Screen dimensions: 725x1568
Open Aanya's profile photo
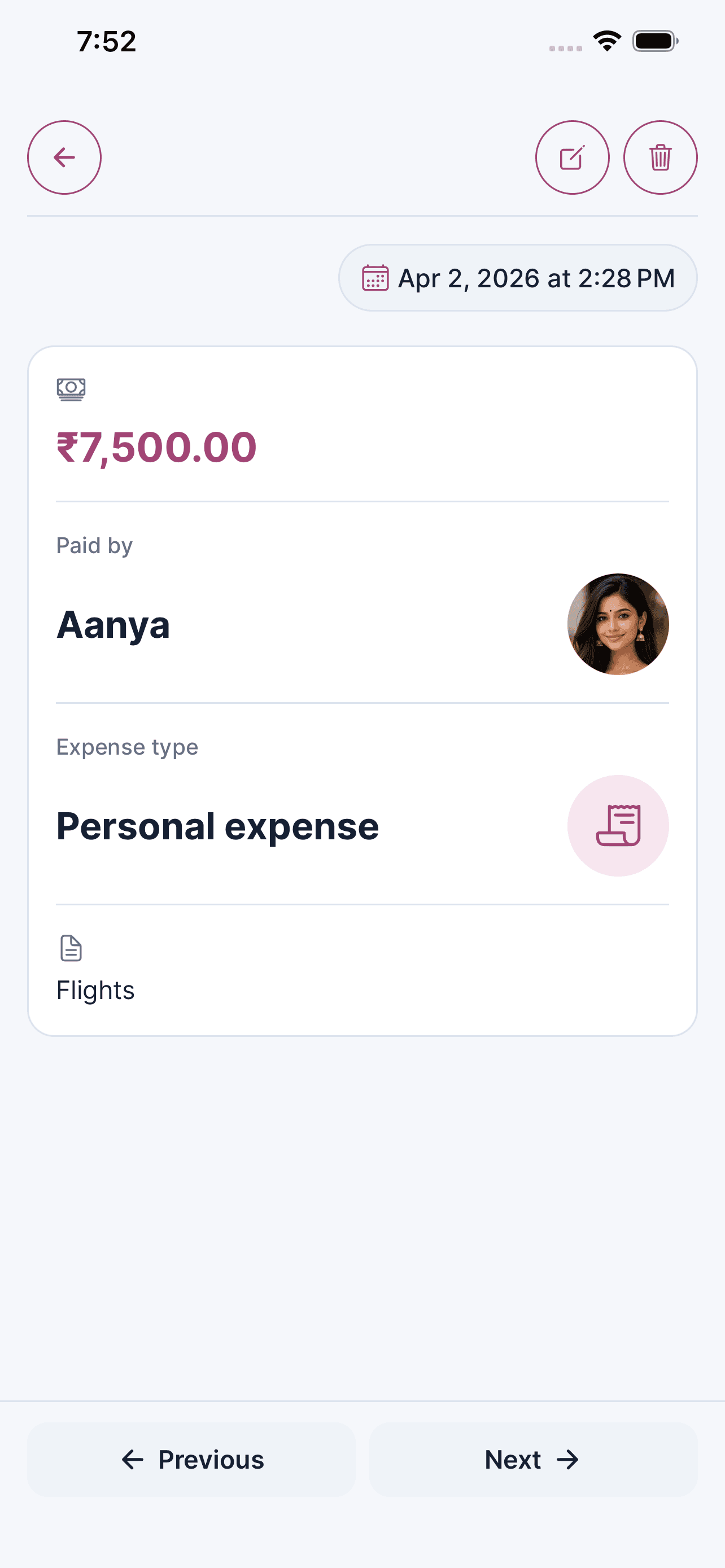618,624
